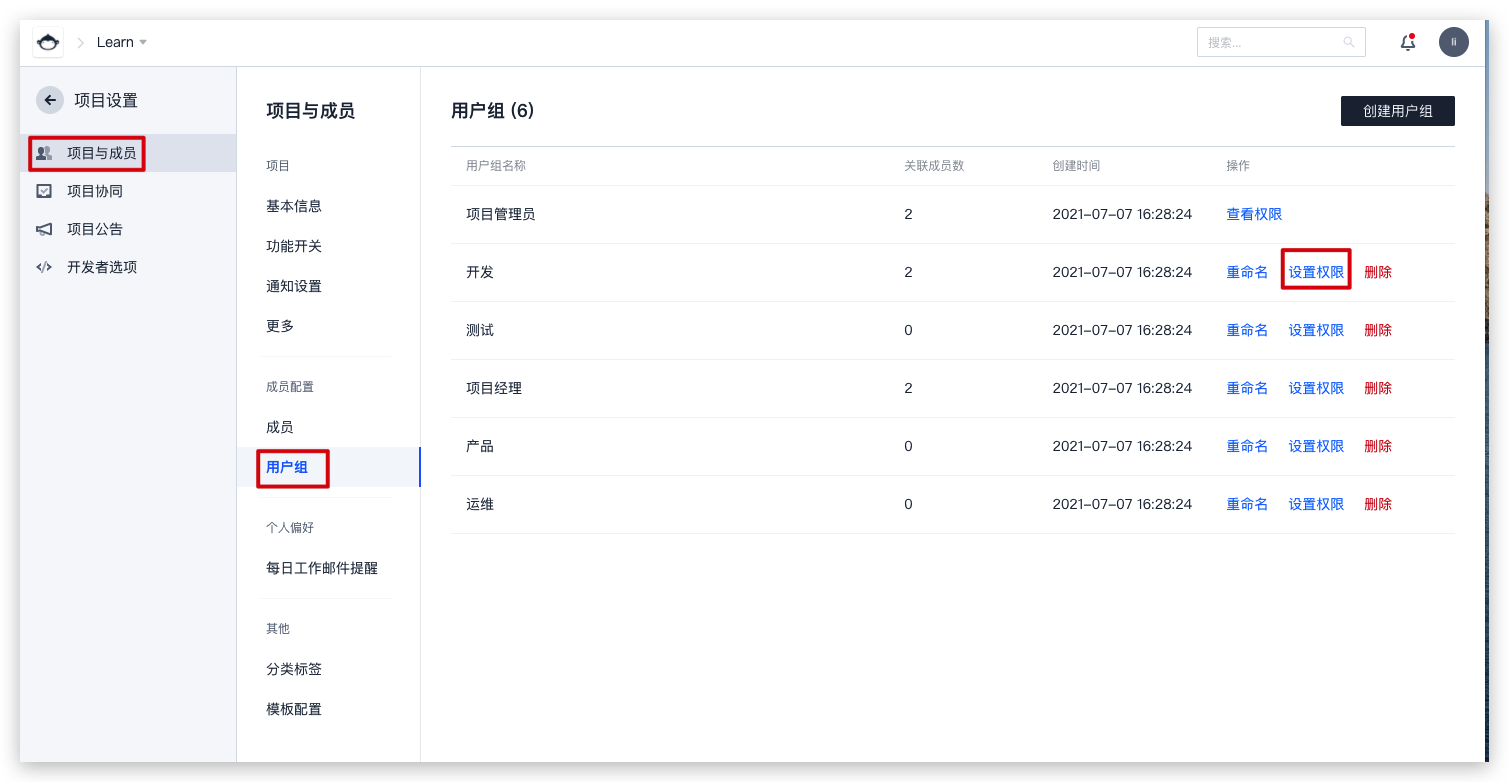Click the CODING penguin logo icon
Screen dimensions: 1509x782
(x=48, y=42)
